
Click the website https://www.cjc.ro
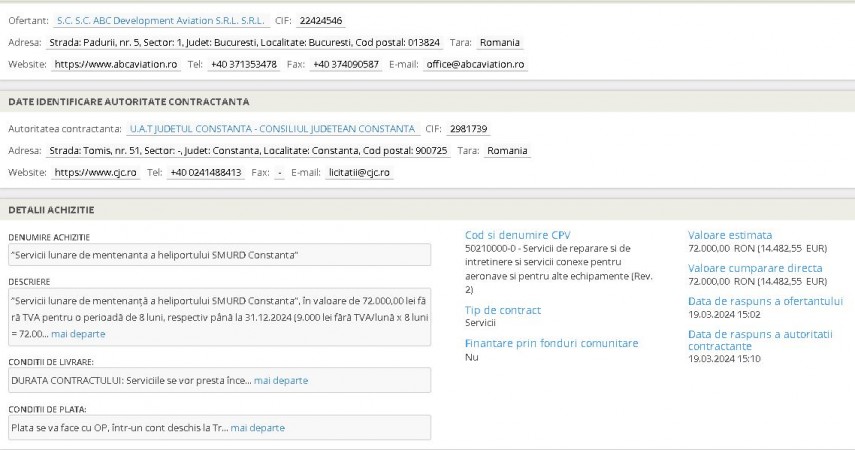pos(95,172)
